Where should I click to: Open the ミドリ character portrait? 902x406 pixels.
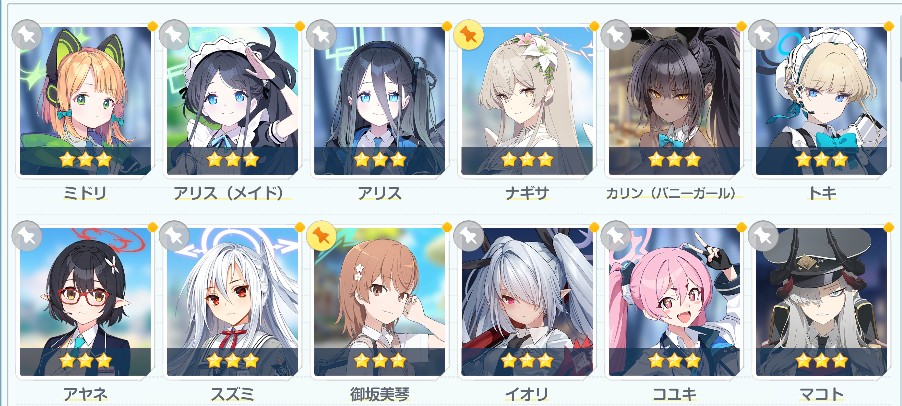85,101
